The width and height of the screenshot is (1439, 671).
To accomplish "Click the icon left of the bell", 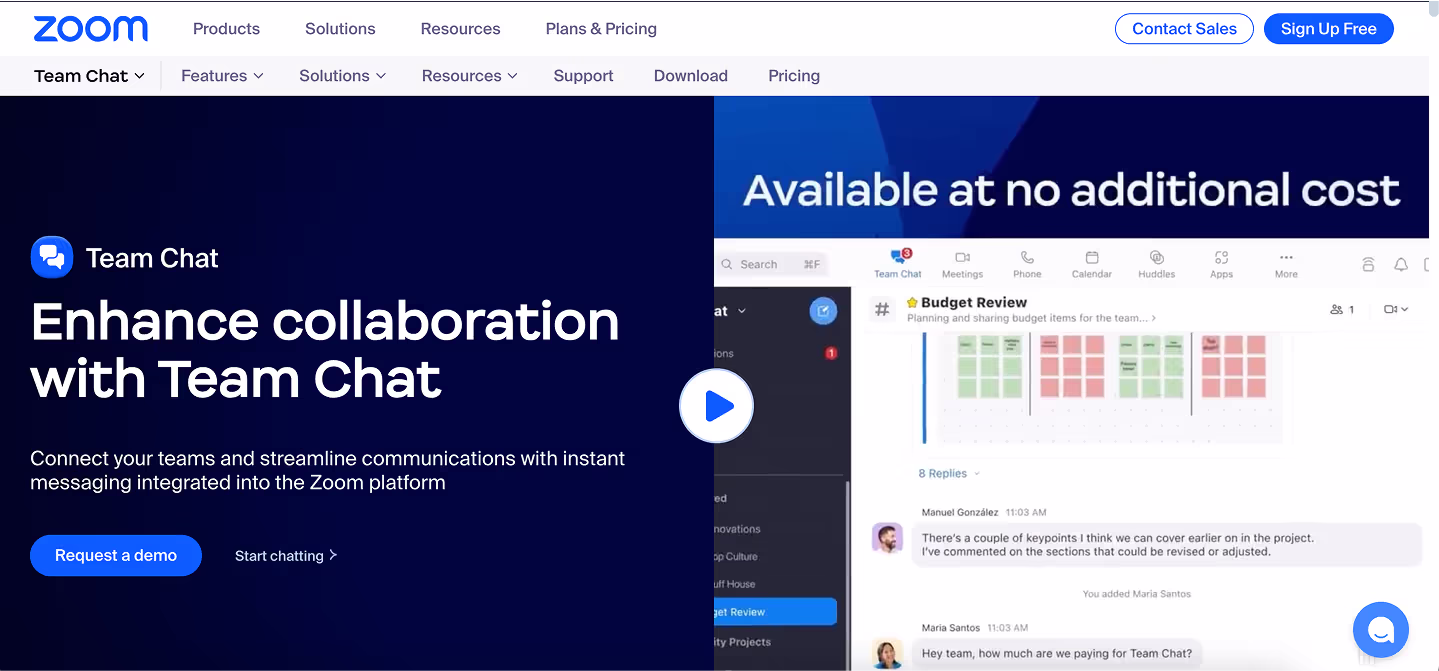I will [1368, 264].
